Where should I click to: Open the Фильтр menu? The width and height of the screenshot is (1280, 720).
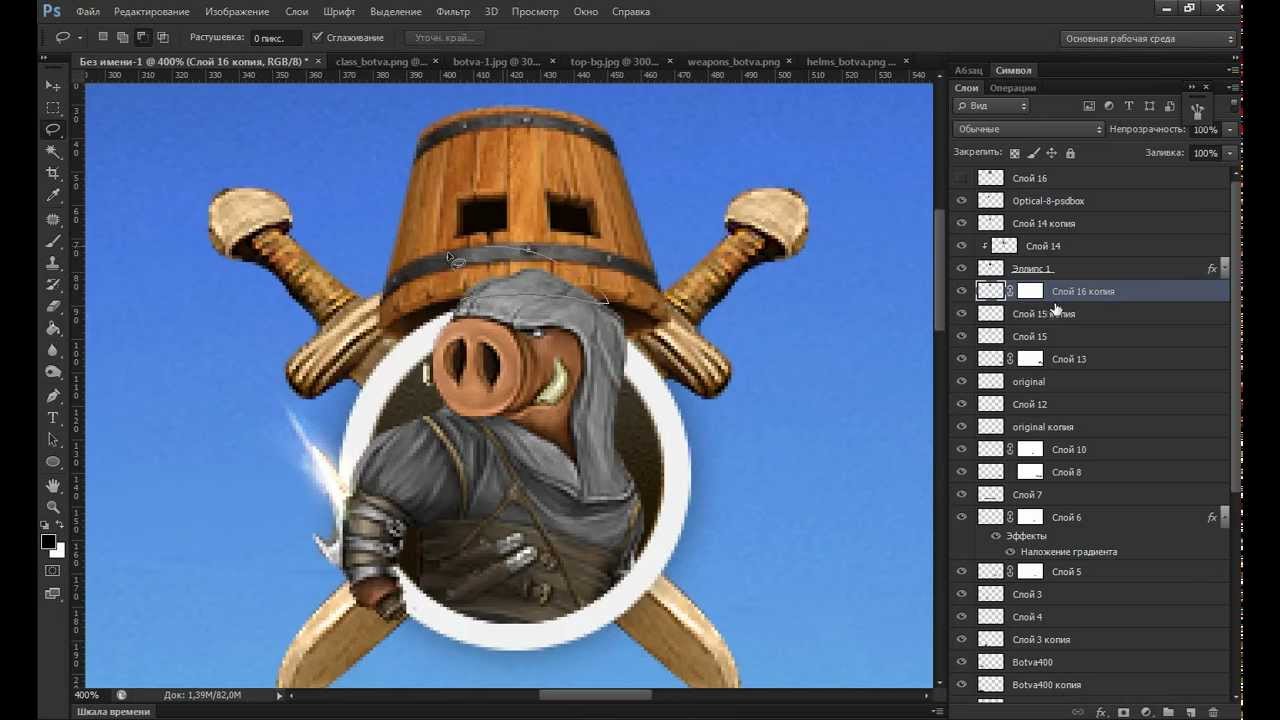(x=453, y=11)
